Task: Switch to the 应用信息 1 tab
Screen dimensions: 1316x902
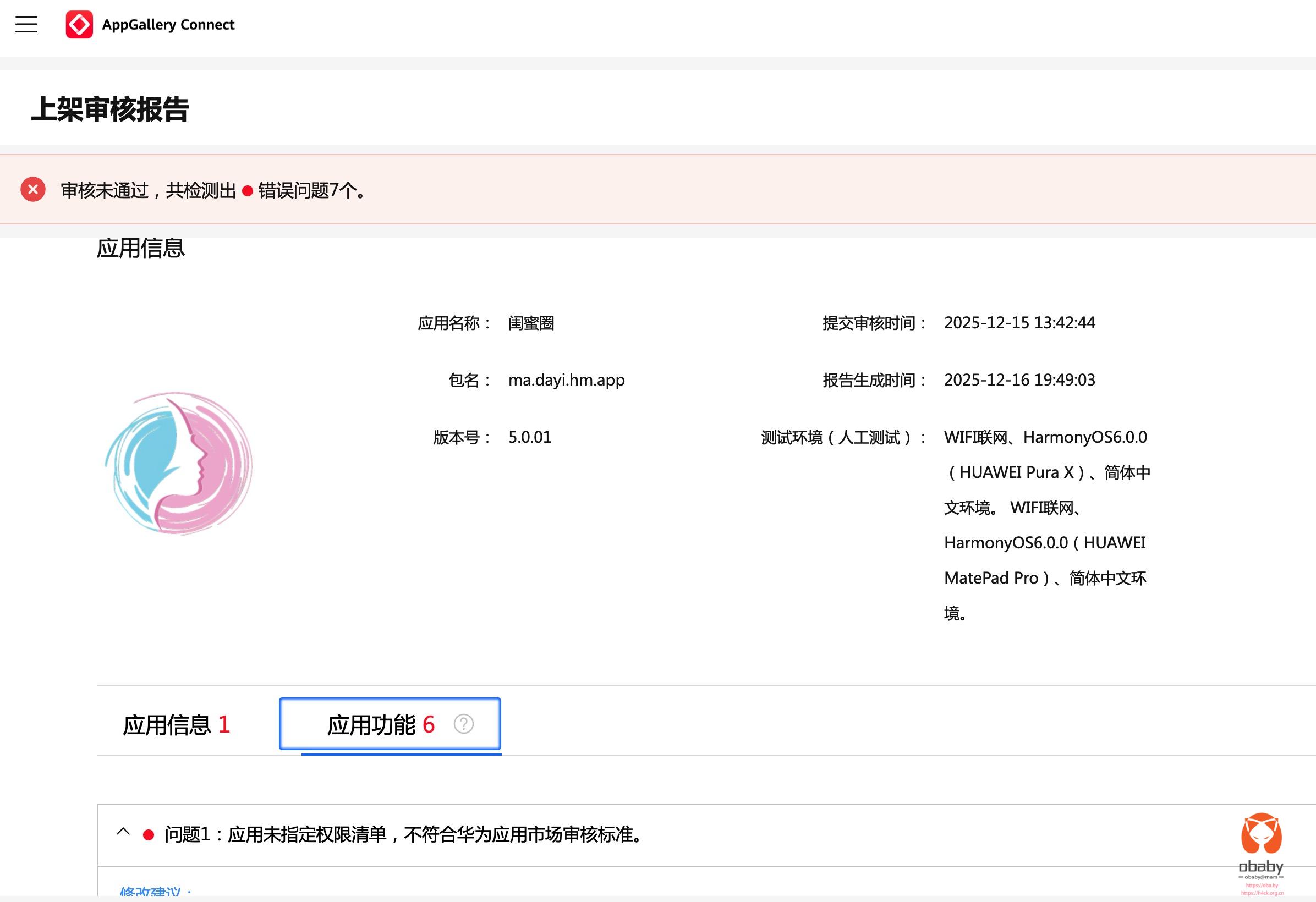Action: pyautogui.click(x=176, y=725)
